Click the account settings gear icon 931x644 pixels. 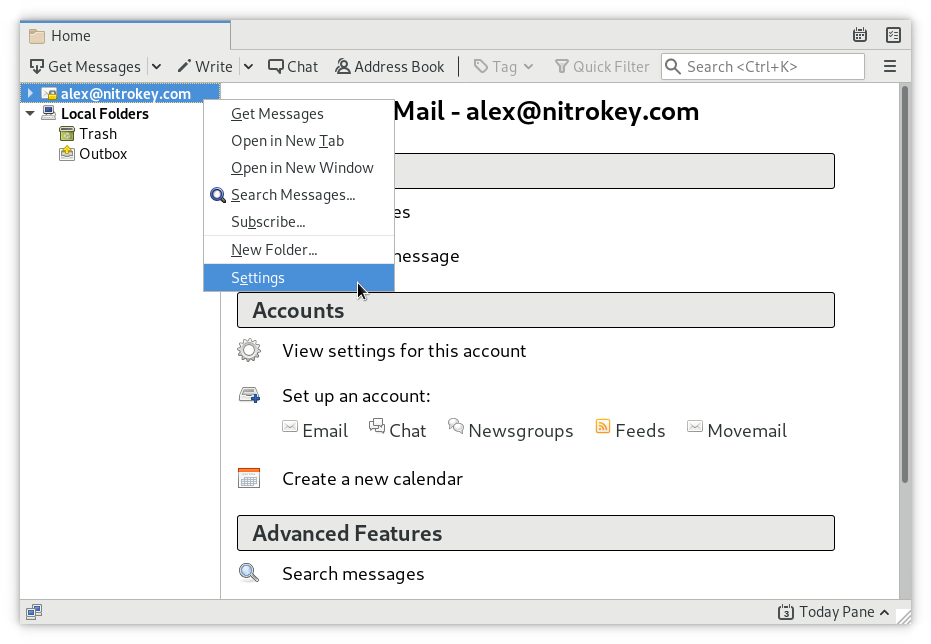[x=249, y=350]
